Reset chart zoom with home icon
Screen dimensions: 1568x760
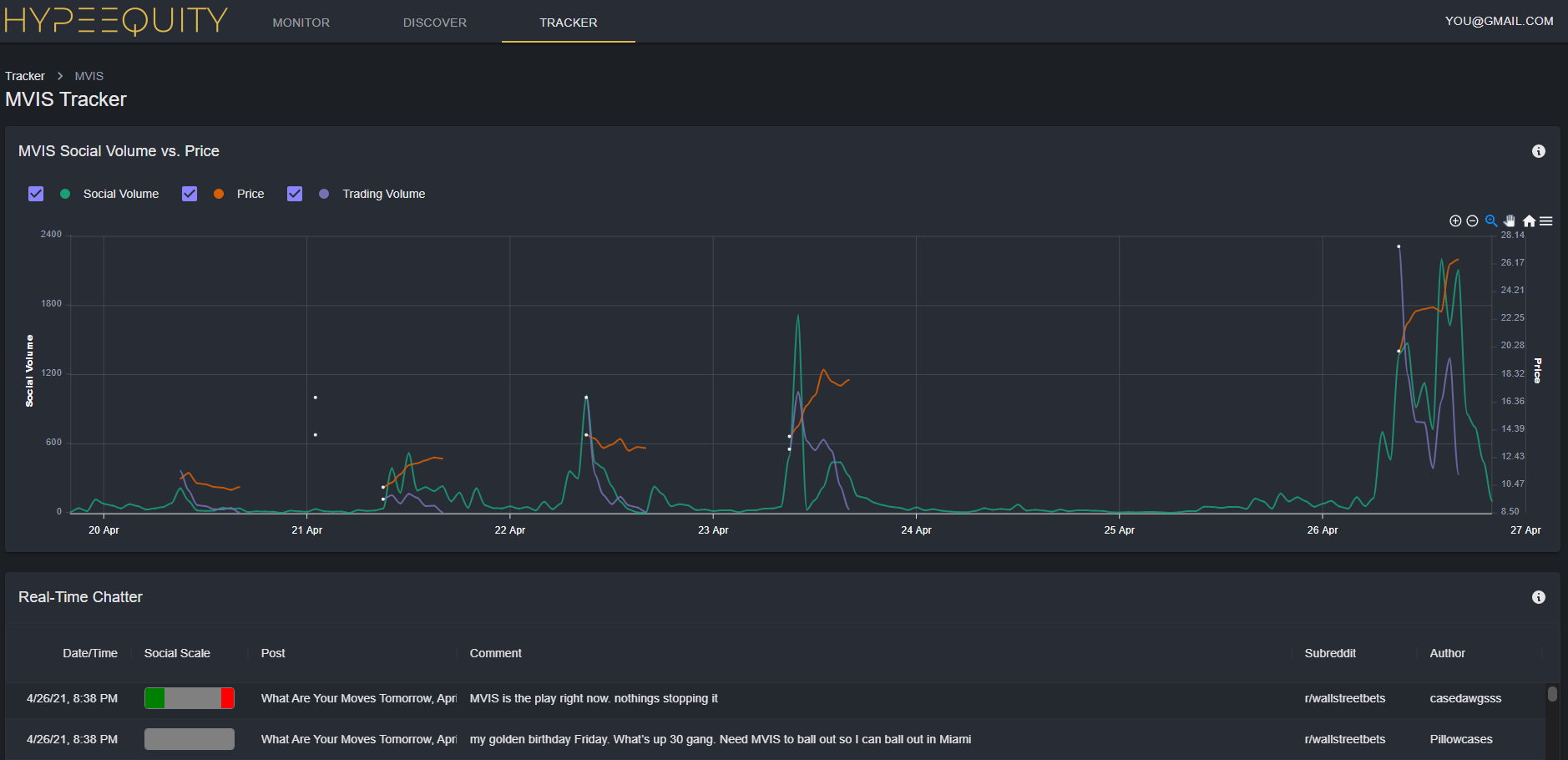click(1529, 221)
